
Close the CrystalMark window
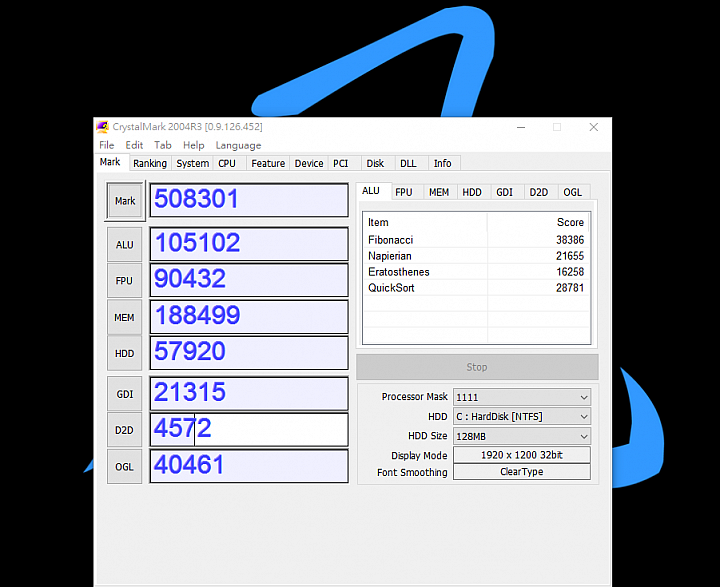tap(594, 127)
